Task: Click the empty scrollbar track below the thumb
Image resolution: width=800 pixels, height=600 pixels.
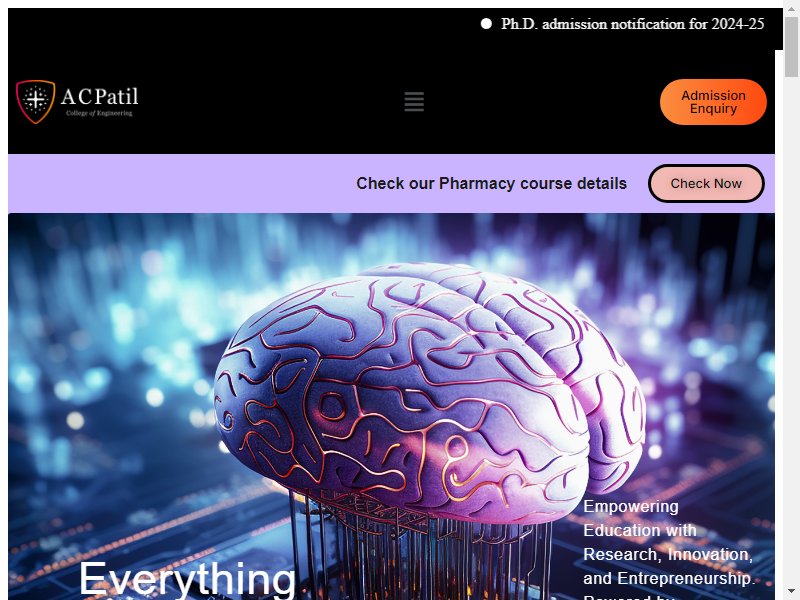Action: click(x=791, y=332)
